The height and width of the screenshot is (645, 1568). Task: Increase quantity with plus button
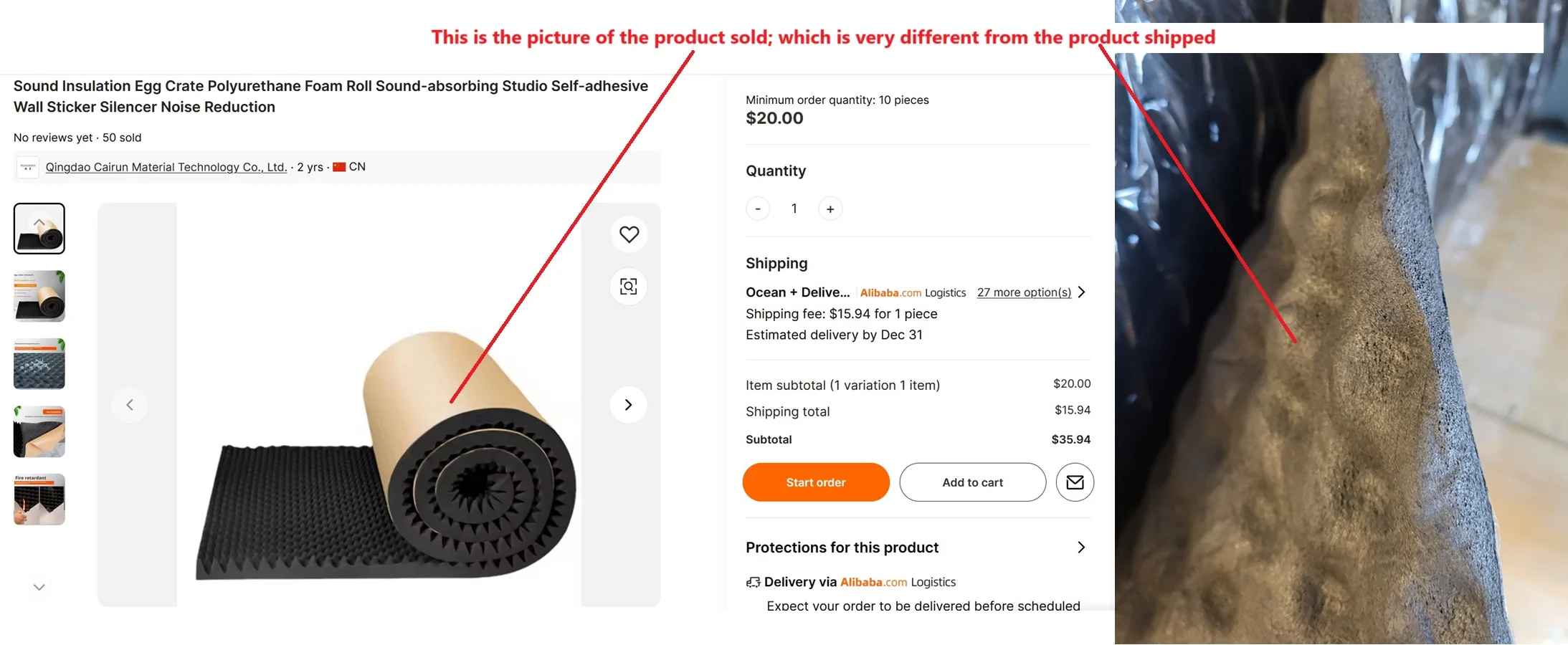click(x=830, y=209)
